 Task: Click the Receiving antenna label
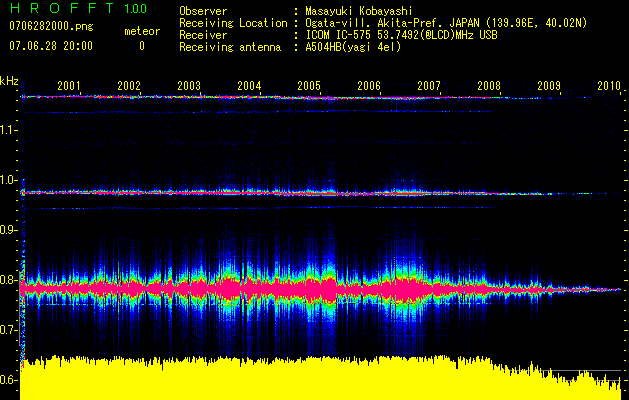click(230, 47)
